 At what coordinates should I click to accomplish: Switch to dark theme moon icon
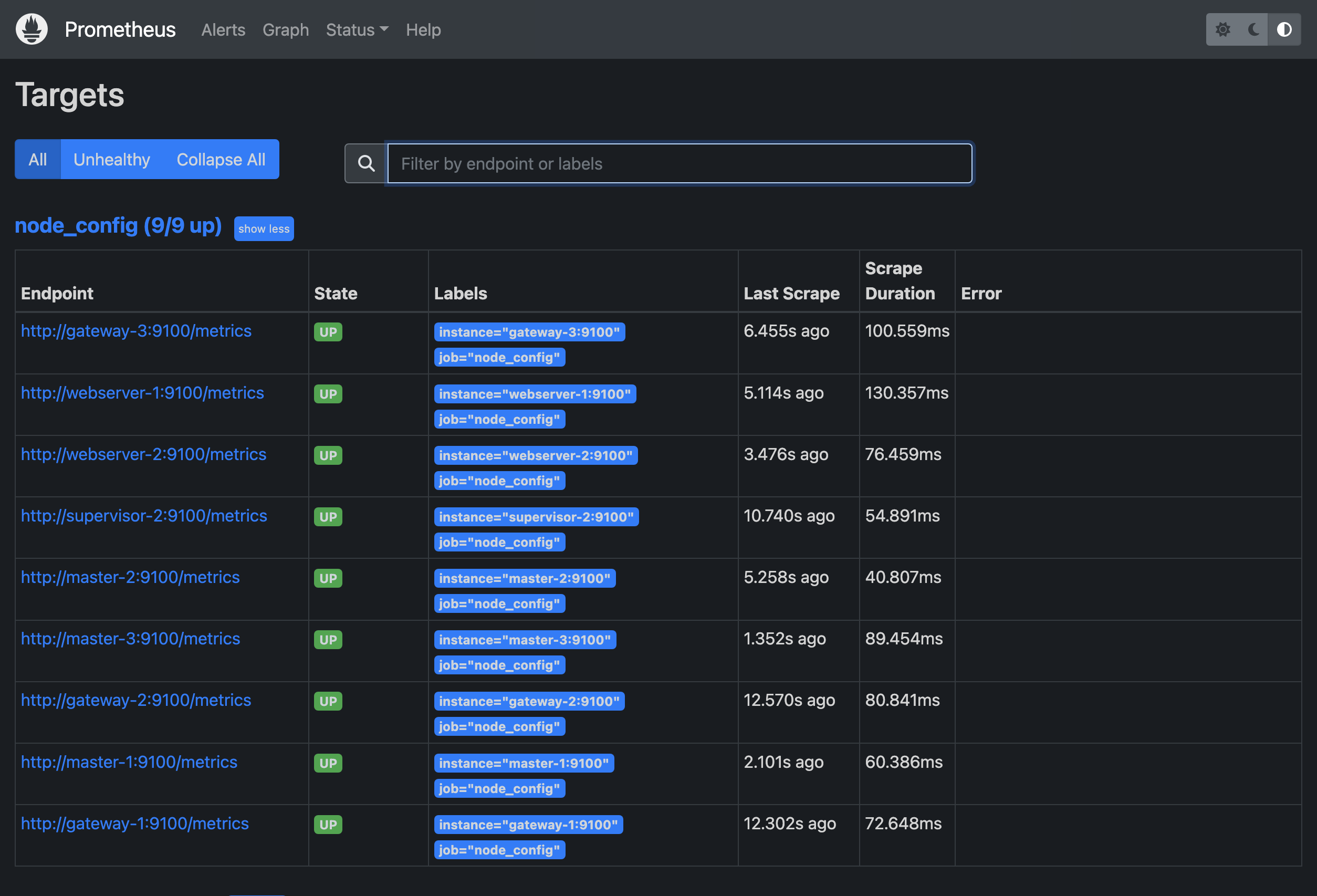[x=1253, y=29]
